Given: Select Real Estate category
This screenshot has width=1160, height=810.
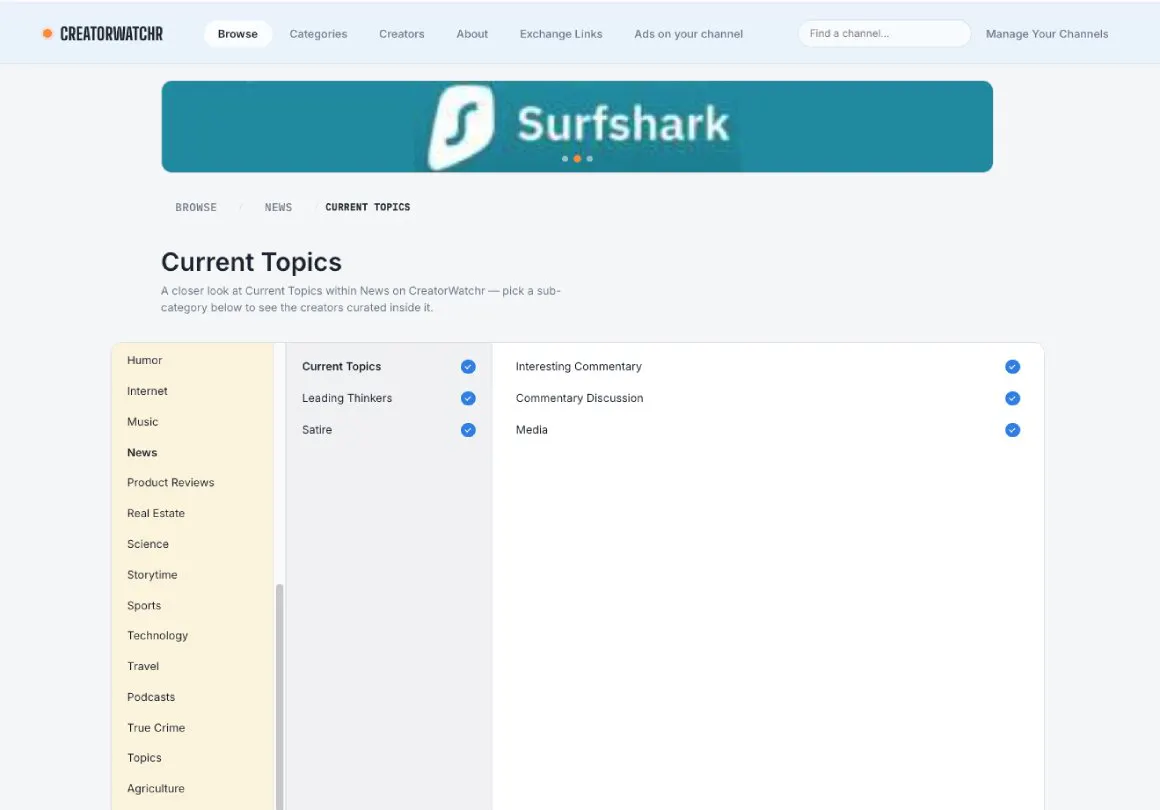Looking at the screenshot, I should (156, 513).
